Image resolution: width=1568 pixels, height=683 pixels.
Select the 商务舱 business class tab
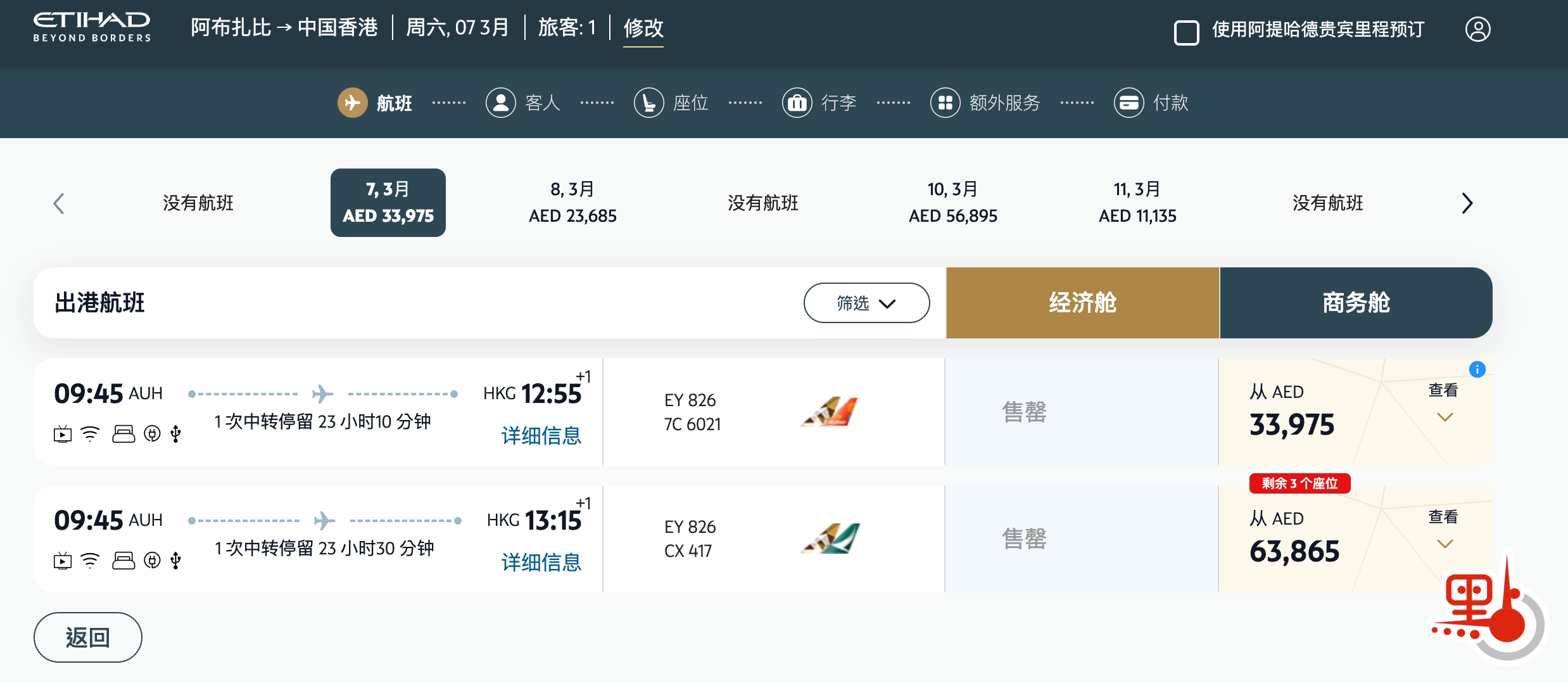click(1355, 303)
